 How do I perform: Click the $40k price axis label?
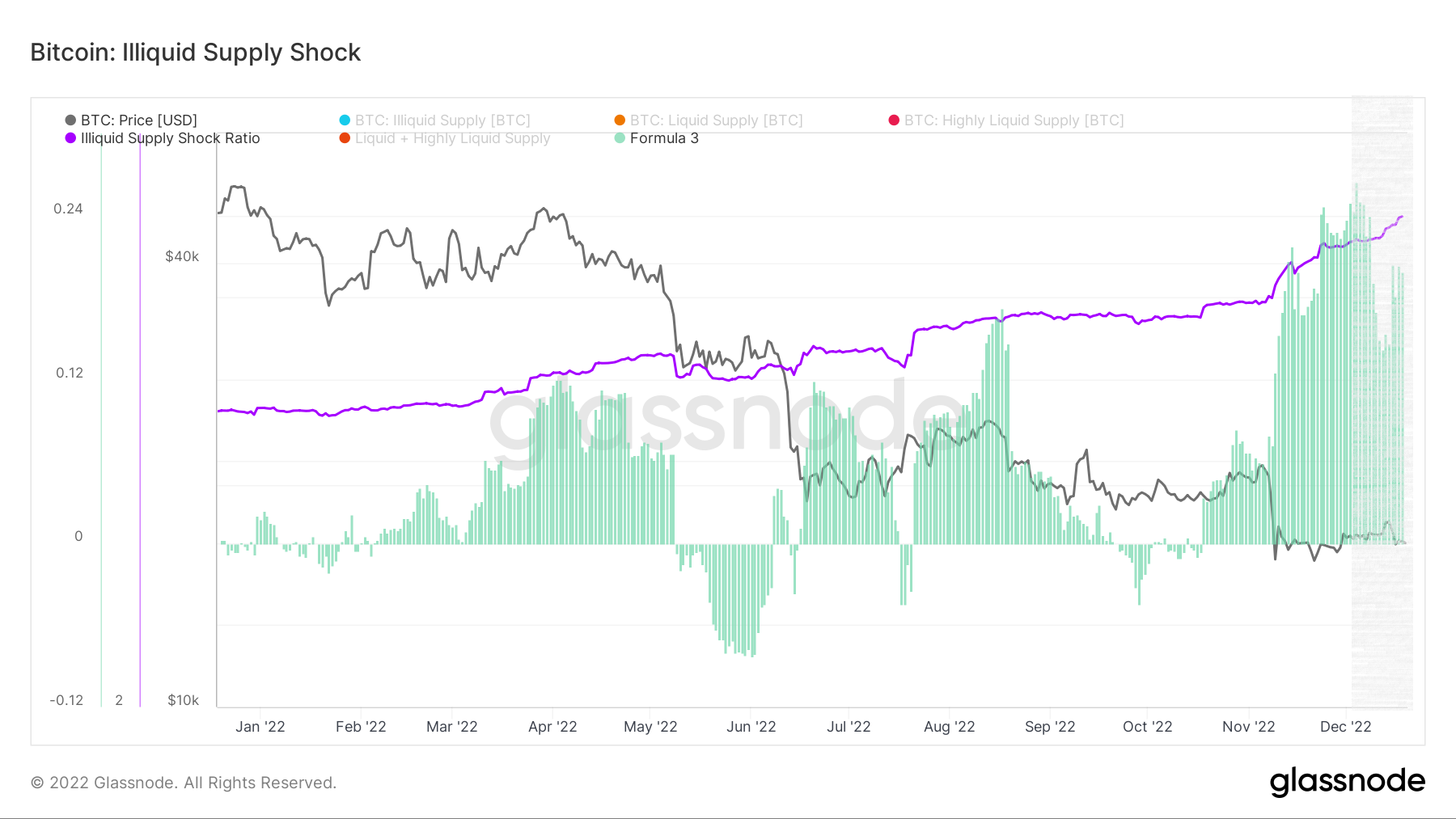(182, 256)
